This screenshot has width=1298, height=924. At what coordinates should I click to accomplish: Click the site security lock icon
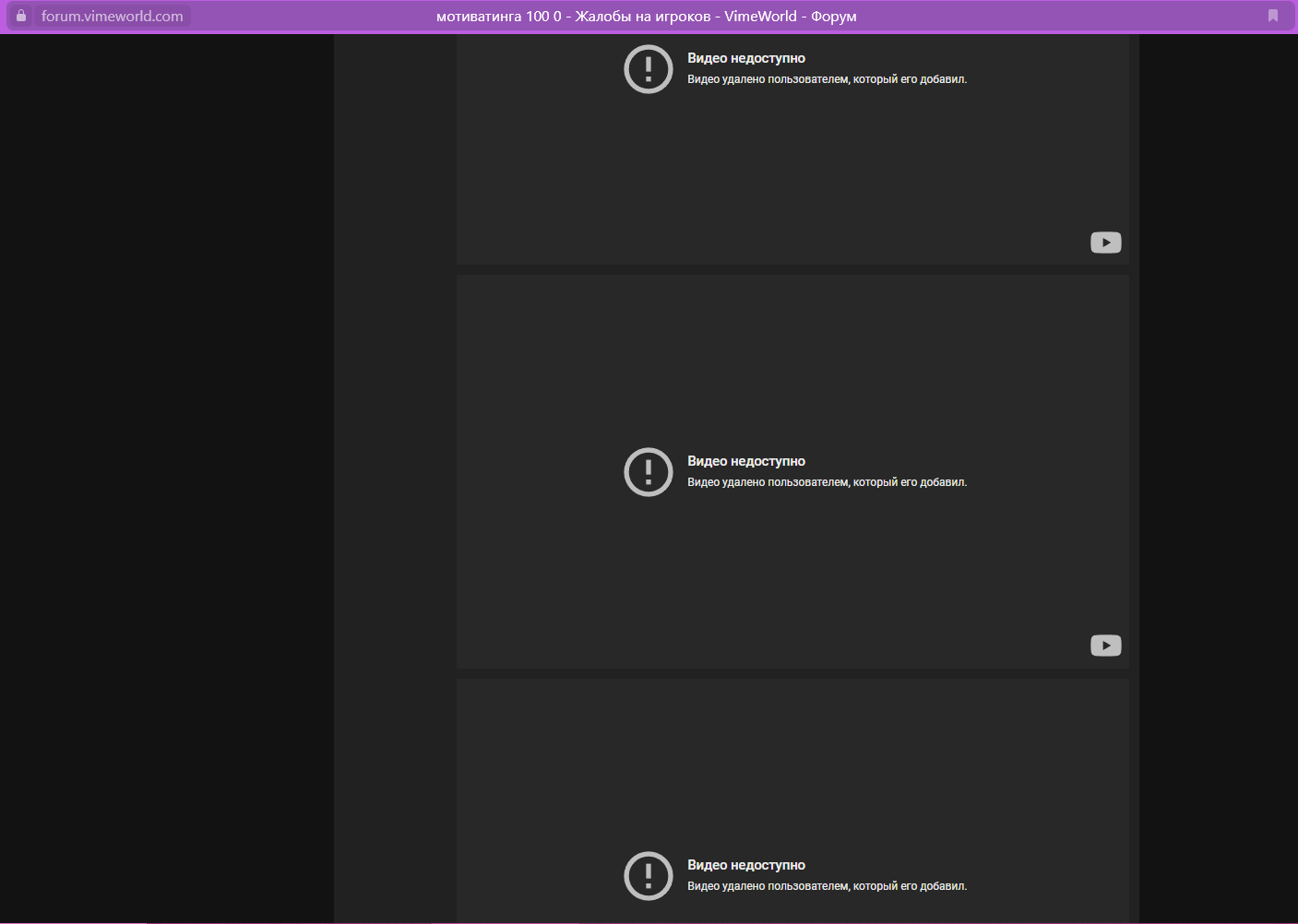coord(21,16)
